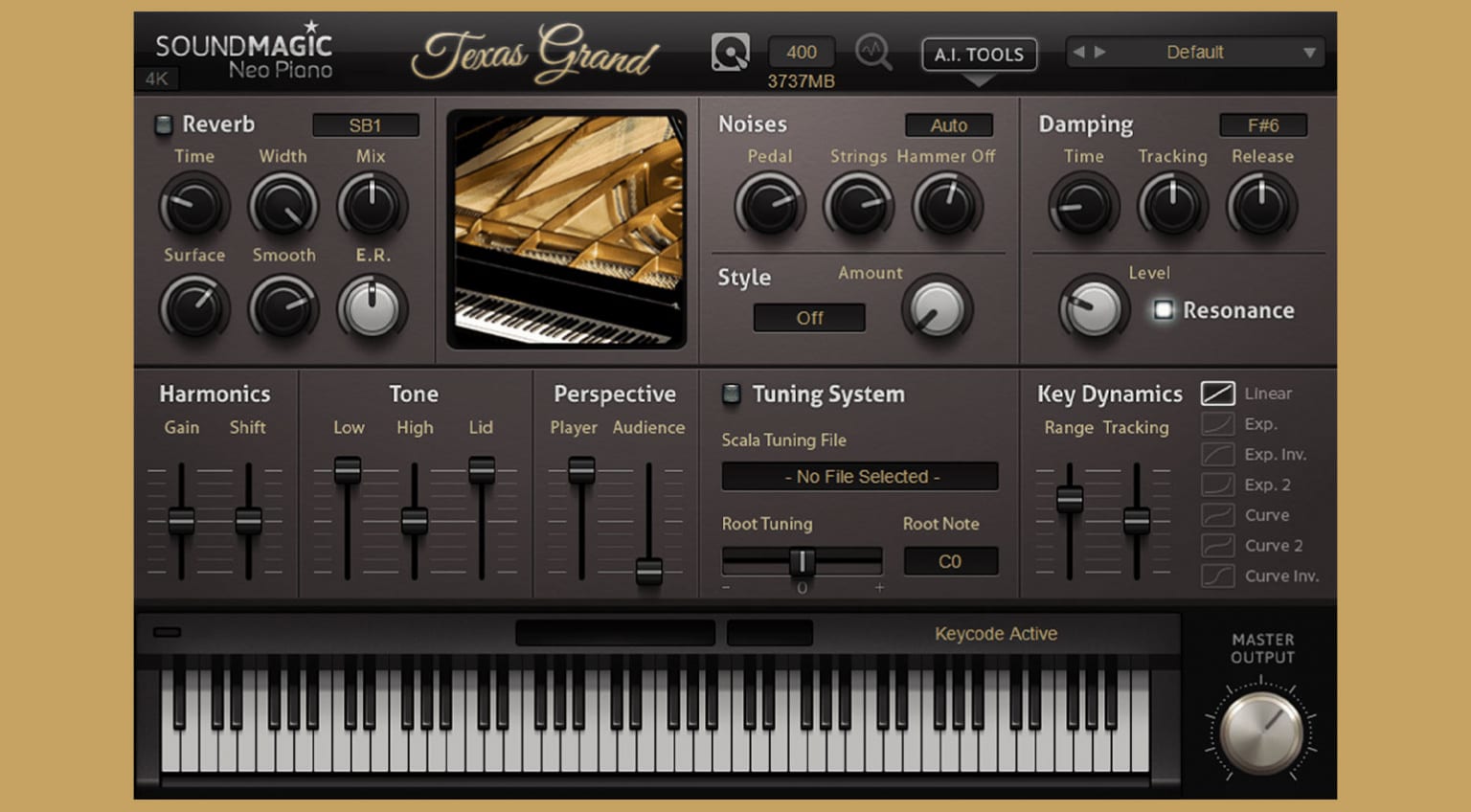Disable the Resonance toggle
The image size is (1471, 812).
pos(1163,309)
